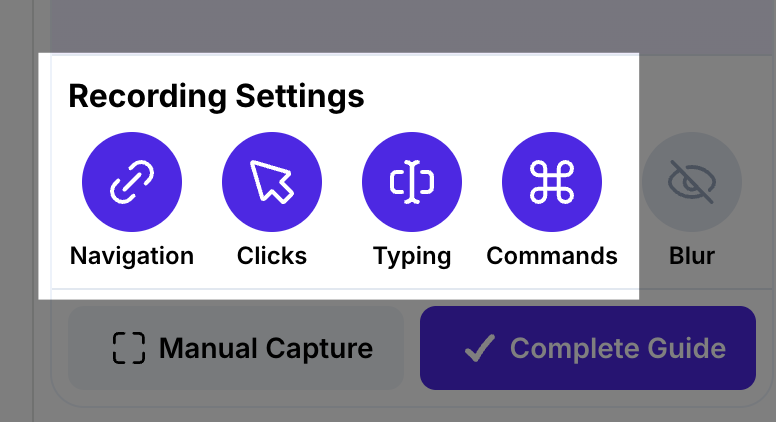
Task: Click the bracket icon in Manual Capture
Action: coord(128,348)
